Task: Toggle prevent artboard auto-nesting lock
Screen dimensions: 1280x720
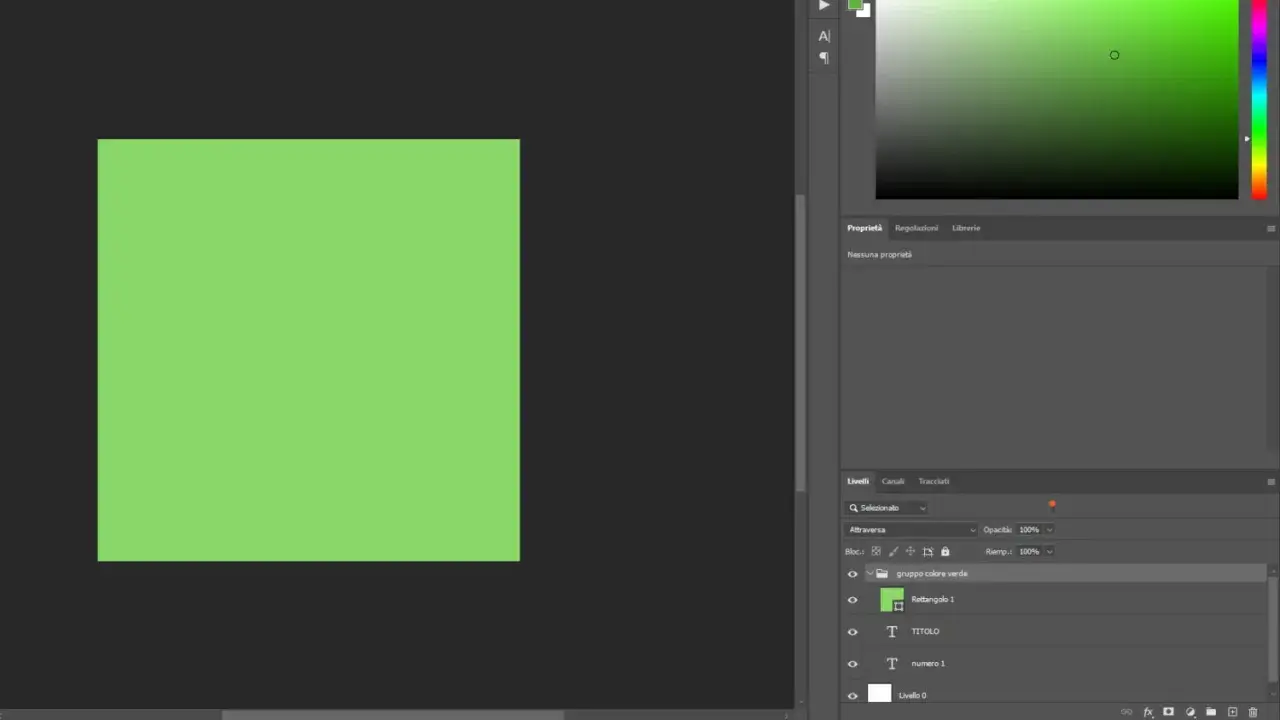Action: pos(928,551)
